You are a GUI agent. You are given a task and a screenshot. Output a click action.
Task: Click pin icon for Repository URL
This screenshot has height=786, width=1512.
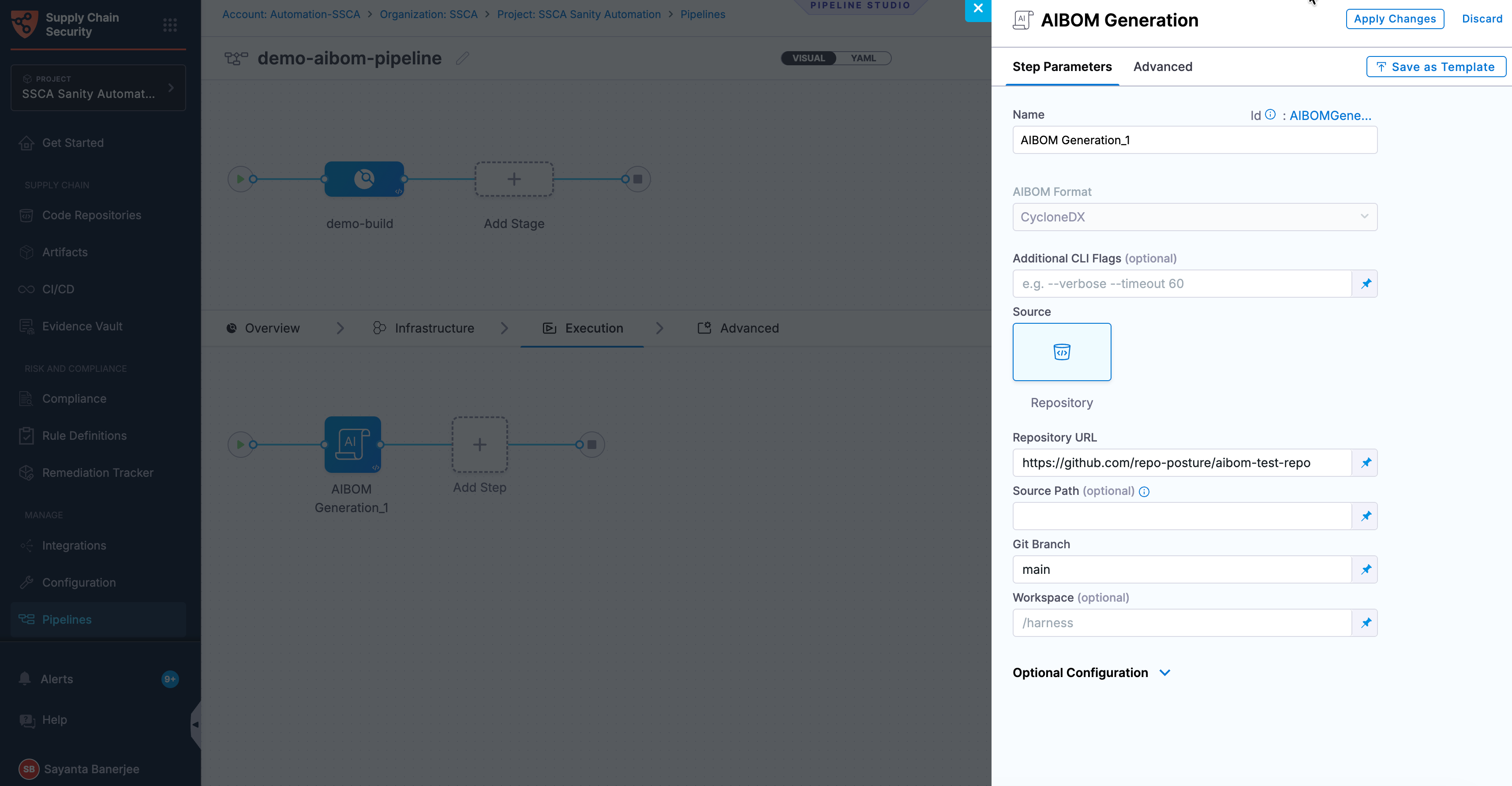(x=1366, y=463)
